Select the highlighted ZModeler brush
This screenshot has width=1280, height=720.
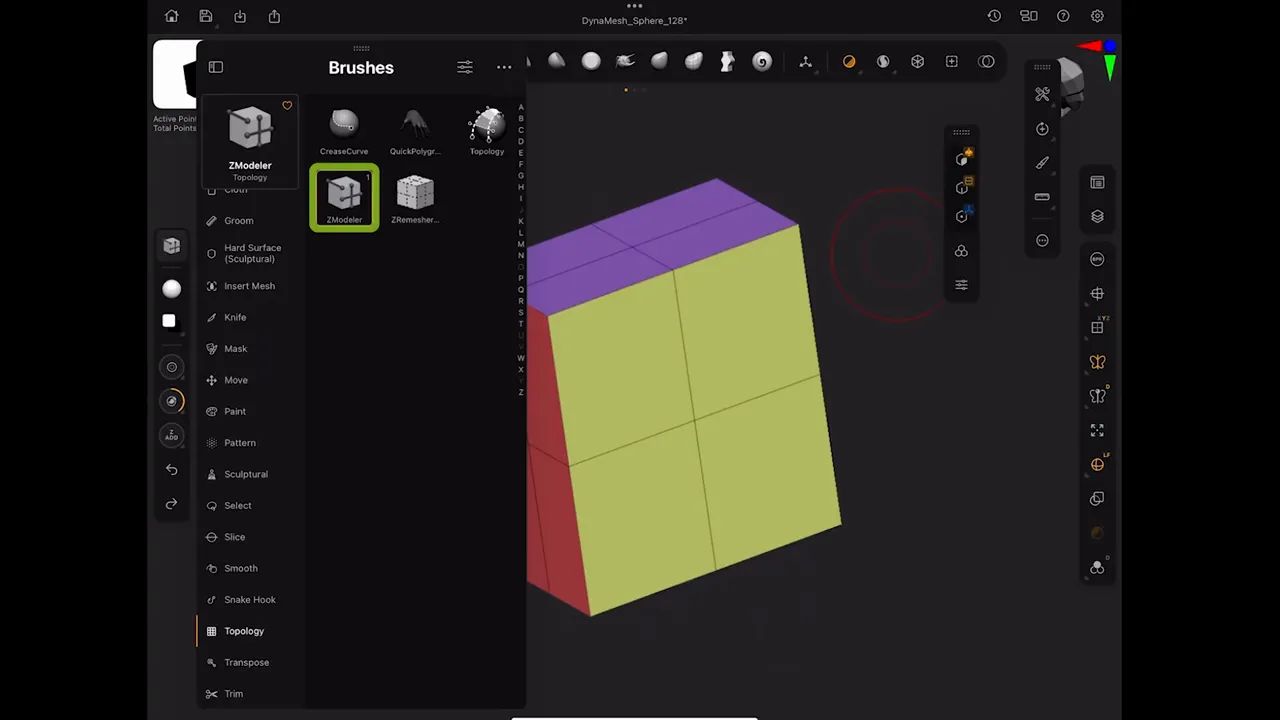coord(344,197)
